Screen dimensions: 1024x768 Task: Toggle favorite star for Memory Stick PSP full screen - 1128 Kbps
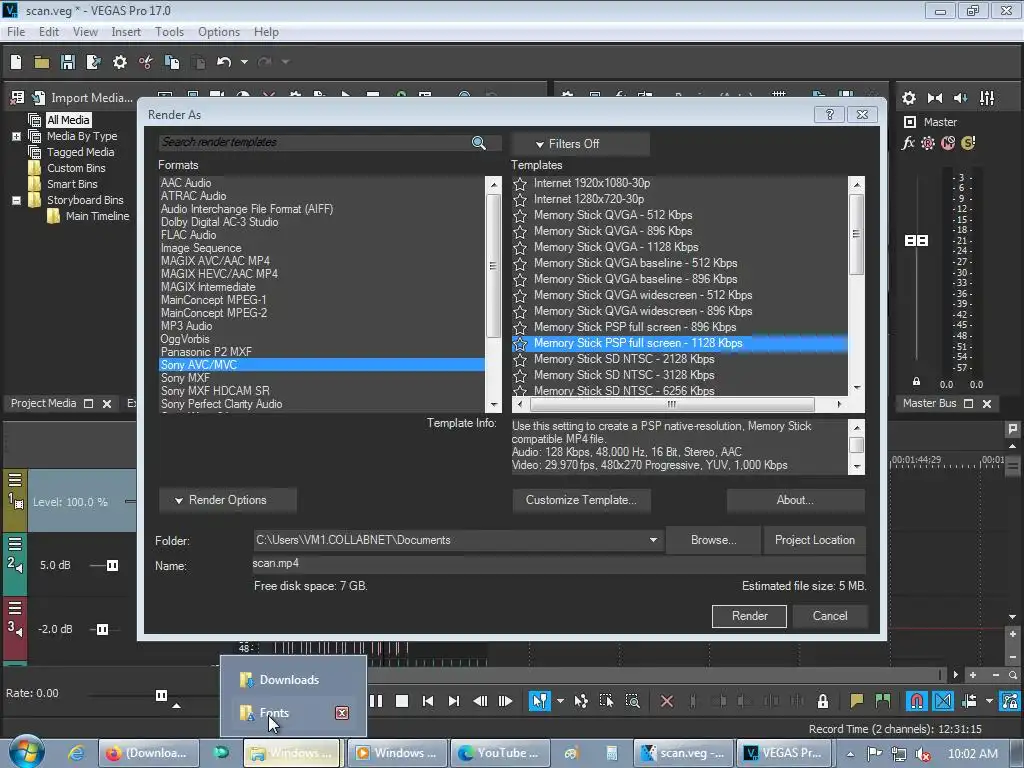(x=520, y=344)
